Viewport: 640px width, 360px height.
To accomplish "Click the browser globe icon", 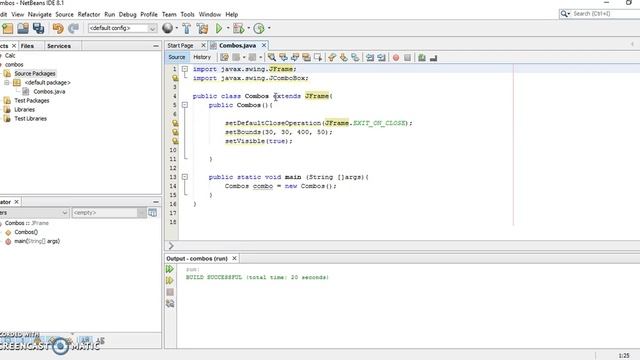I will (167, 28).
